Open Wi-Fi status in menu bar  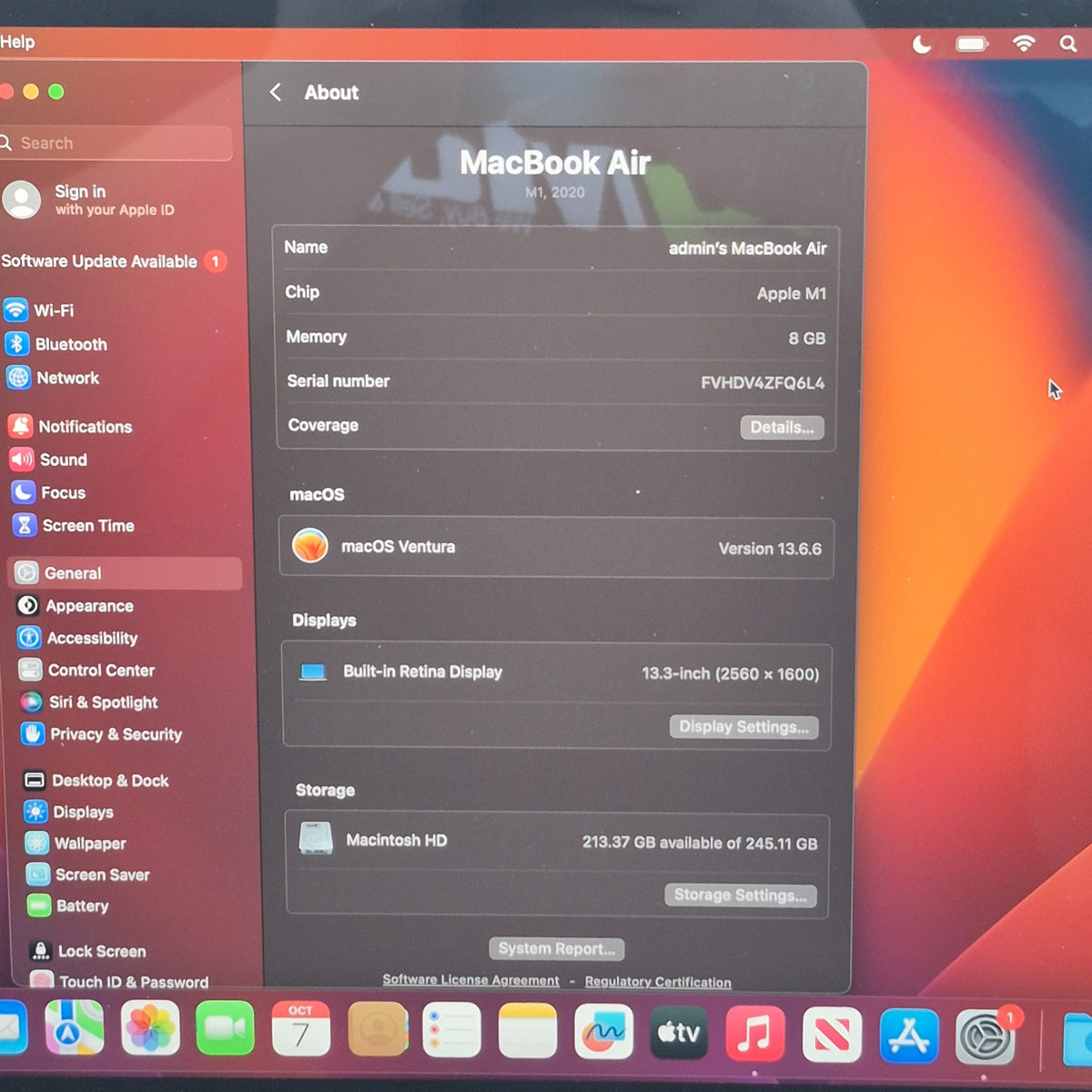pyautogui.click(x=1024, y=44)
